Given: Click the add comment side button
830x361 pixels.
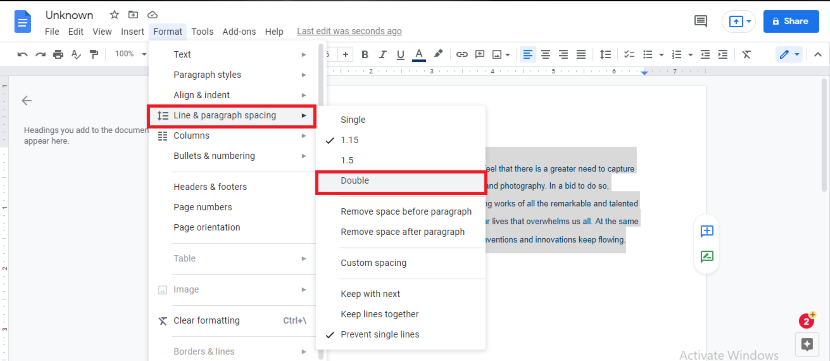Looking at the screenshot, I should pos(707,231).
